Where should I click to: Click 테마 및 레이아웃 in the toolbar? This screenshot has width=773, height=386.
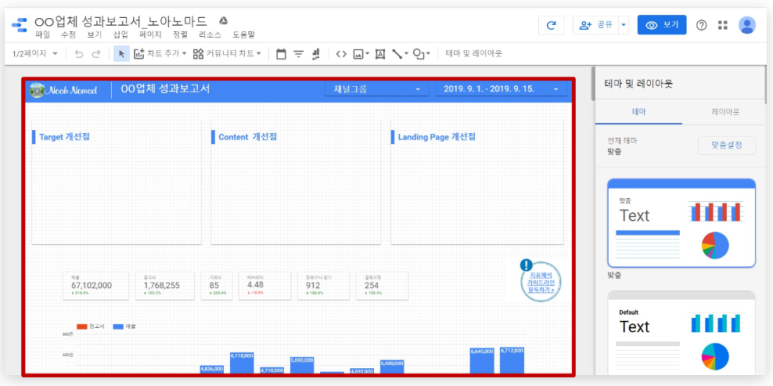(x=473, y=54)
